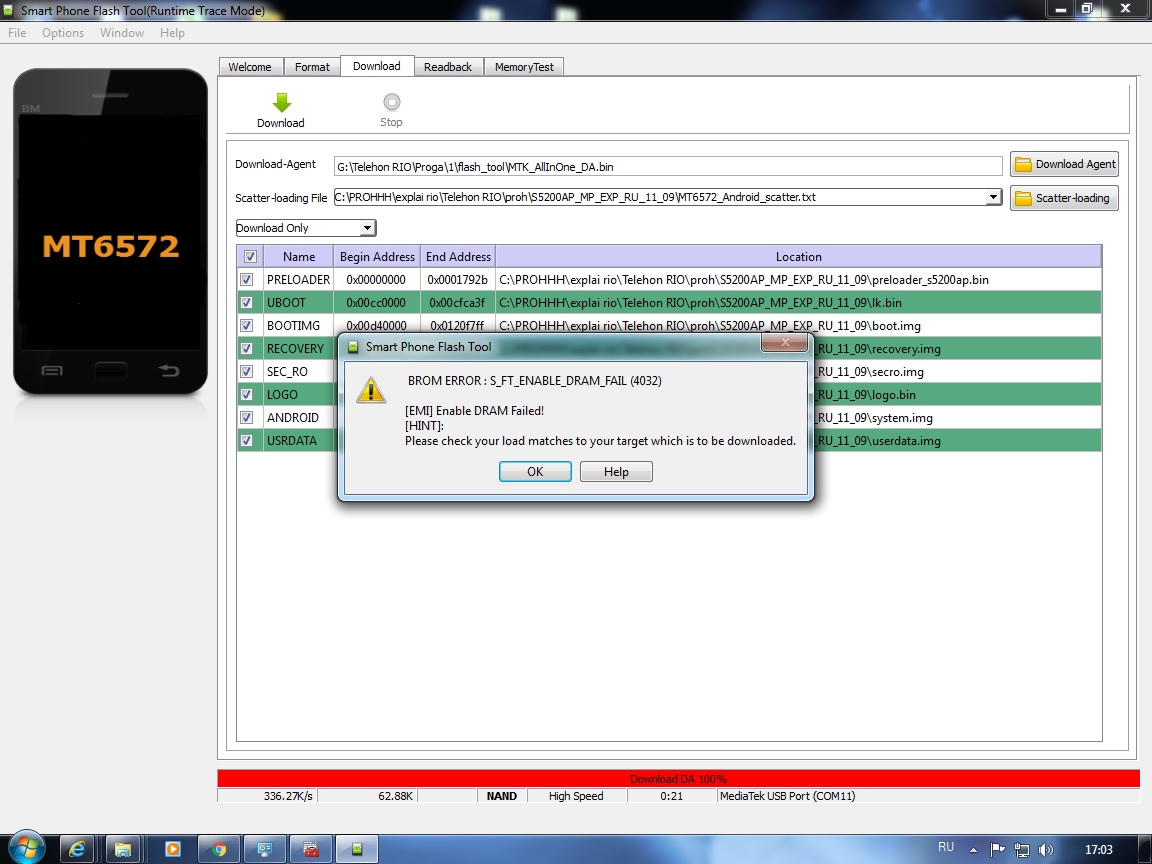Image resolution: width=1152 pixels, height=864 pixels.
Task: Open the Options menu
Action: [62, 33]
